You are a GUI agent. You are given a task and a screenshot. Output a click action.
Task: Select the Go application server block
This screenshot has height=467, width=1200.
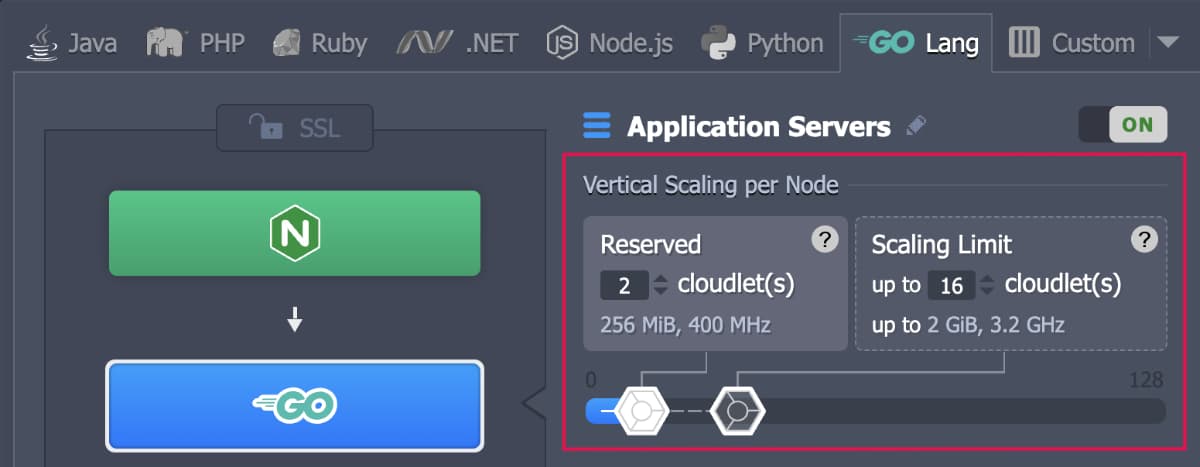tap(295, 405)
